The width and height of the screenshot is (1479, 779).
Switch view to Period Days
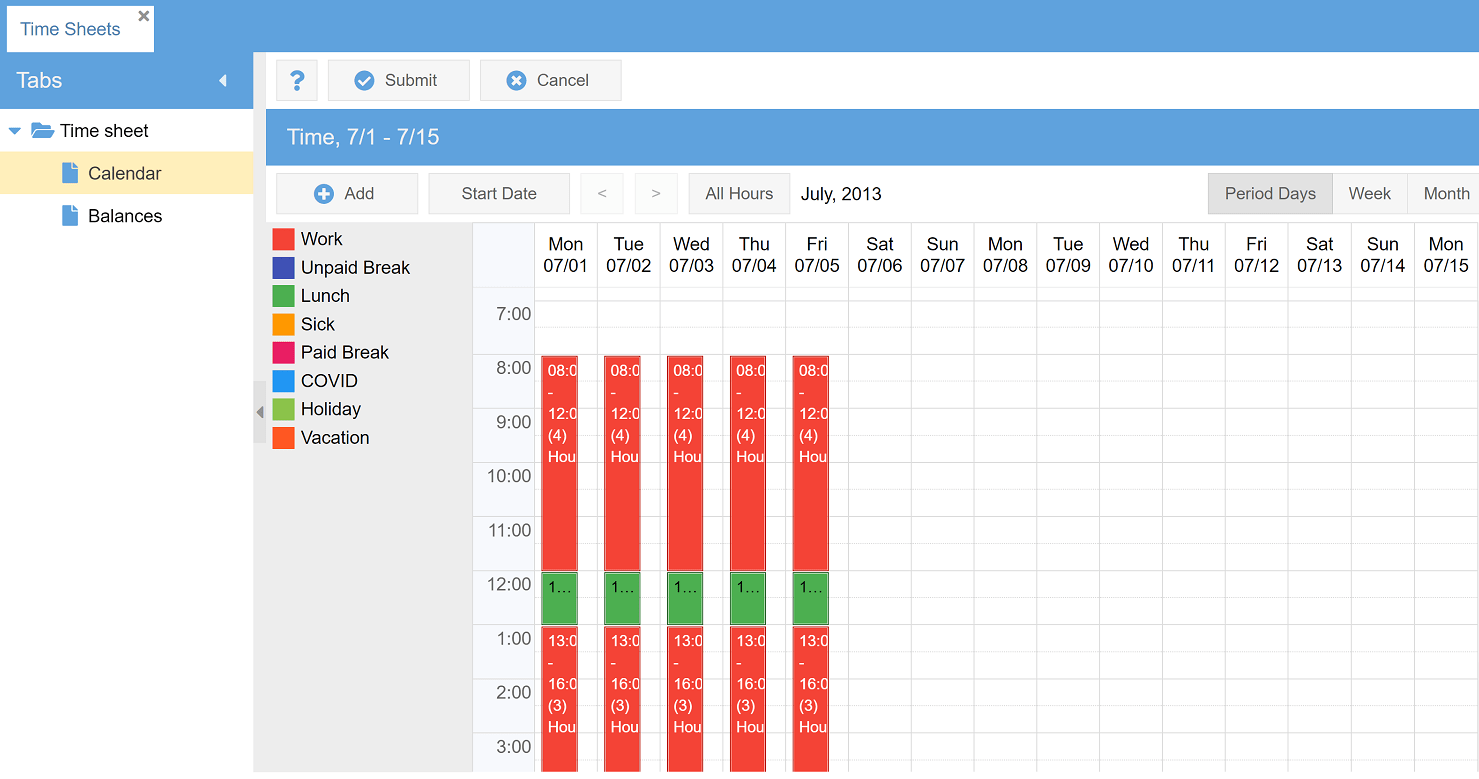point(1269,193)
